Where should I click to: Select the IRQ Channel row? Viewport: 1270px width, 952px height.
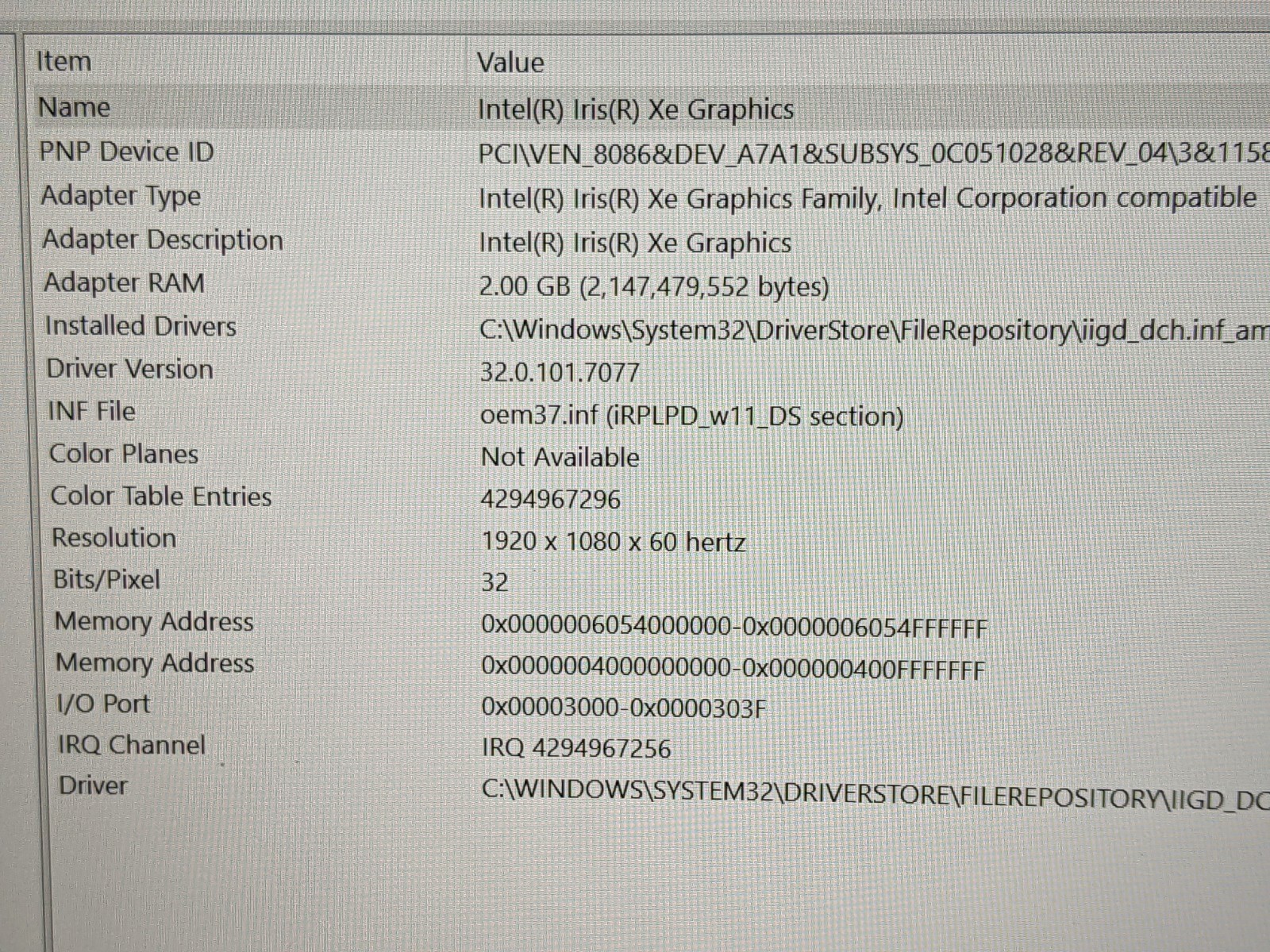click(x=132, y=745)
